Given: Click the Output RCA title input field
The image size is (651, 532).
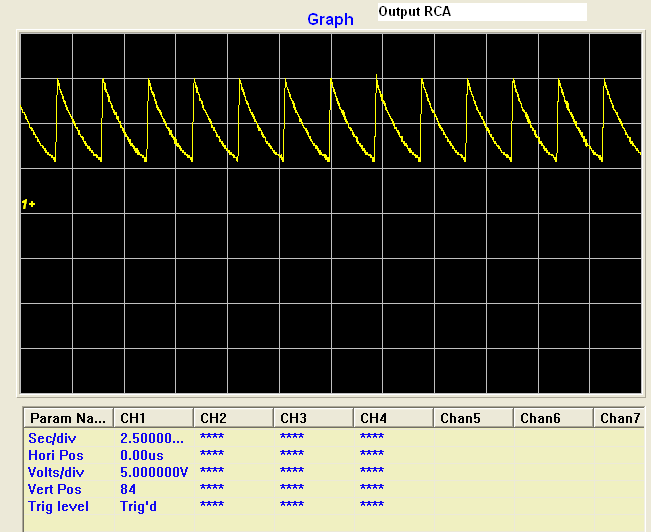Looking at the screenshot, I should click(482, 12).
